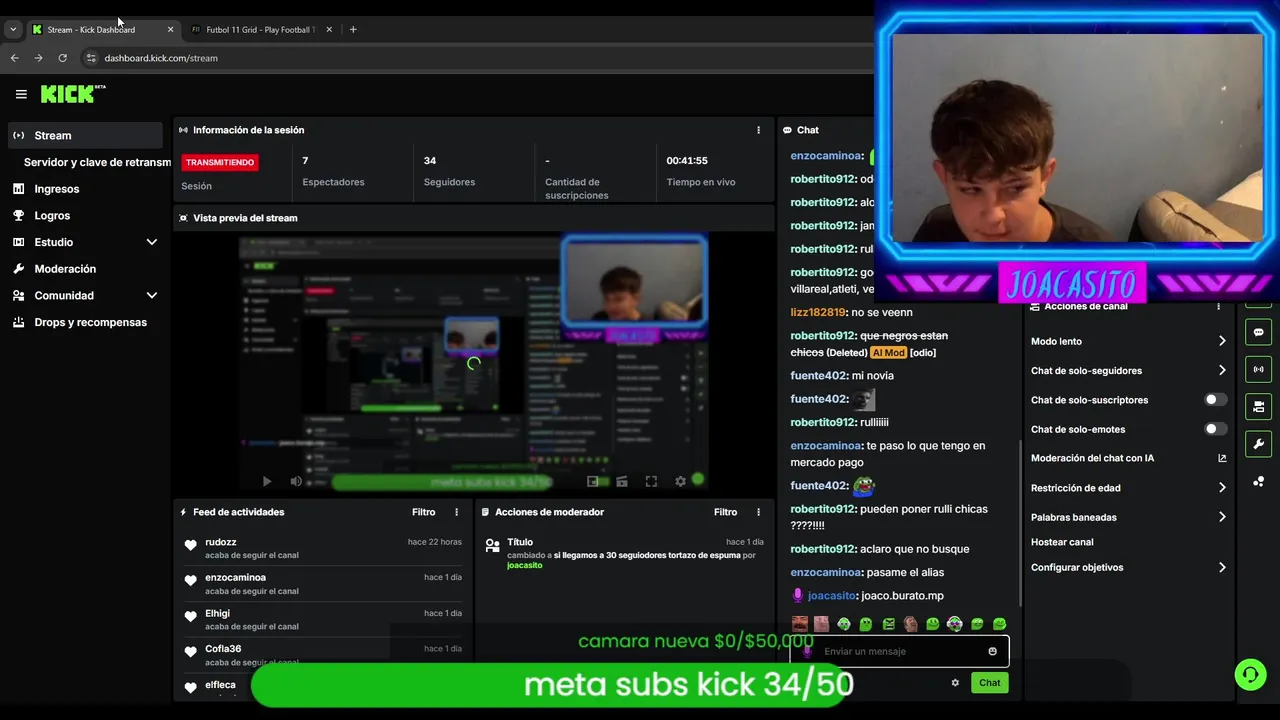Open the emoji picker in message box

tap(992, 651)
